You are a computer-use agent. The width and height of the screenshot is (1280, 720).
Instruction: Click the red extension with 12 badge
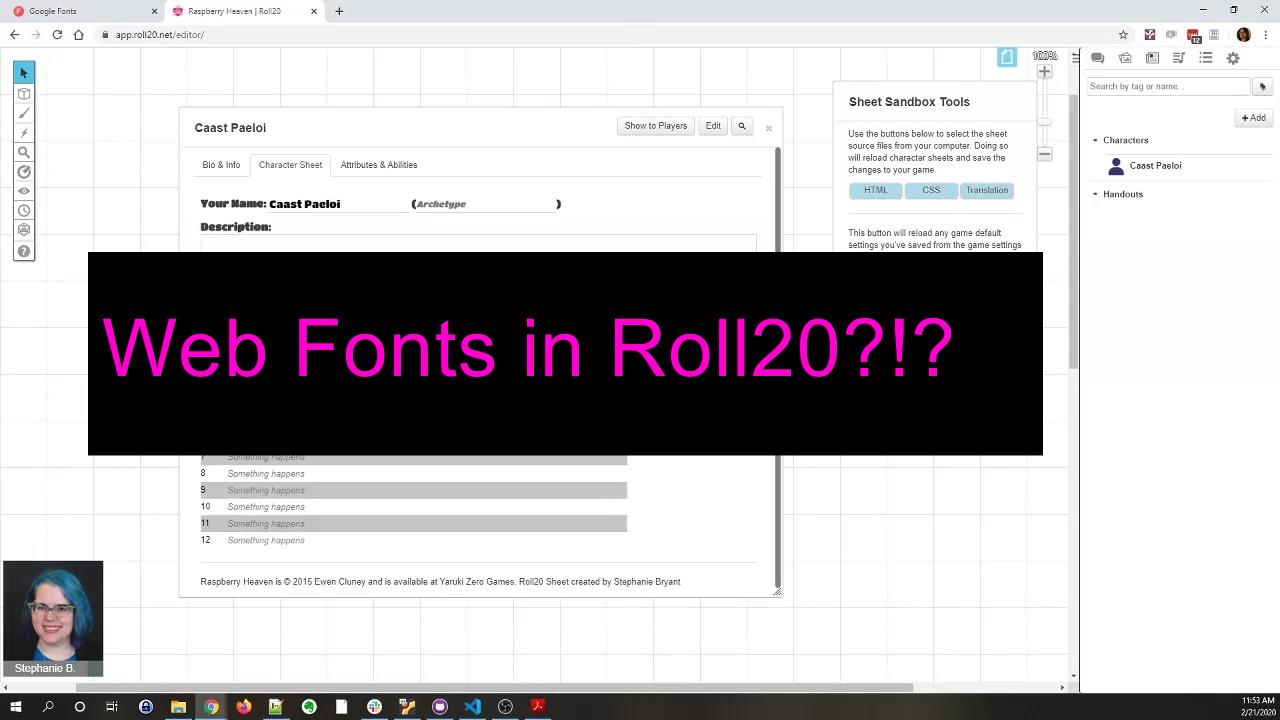[x=1193, y=36]
